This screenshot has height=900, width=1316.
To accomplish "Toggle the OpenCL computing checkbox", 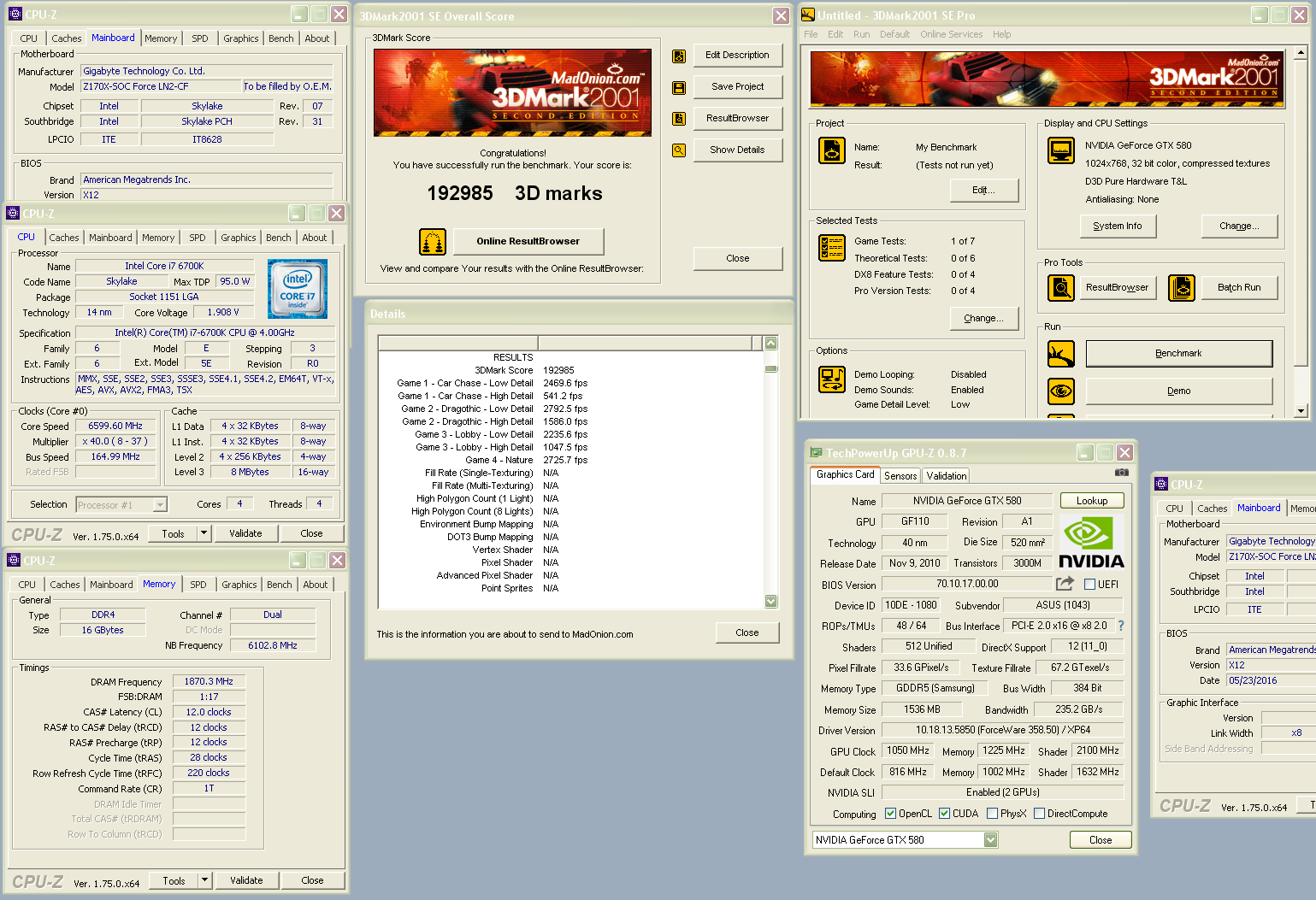I will coord(890,814).
